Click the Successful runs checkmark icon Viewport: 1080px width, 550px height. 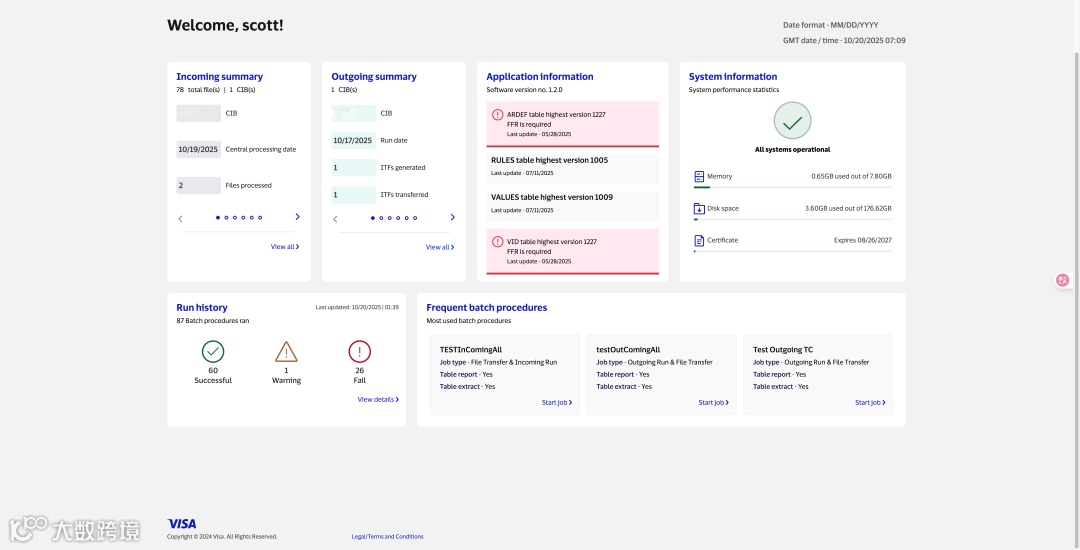pyautogui.click(x=213, y=351)
